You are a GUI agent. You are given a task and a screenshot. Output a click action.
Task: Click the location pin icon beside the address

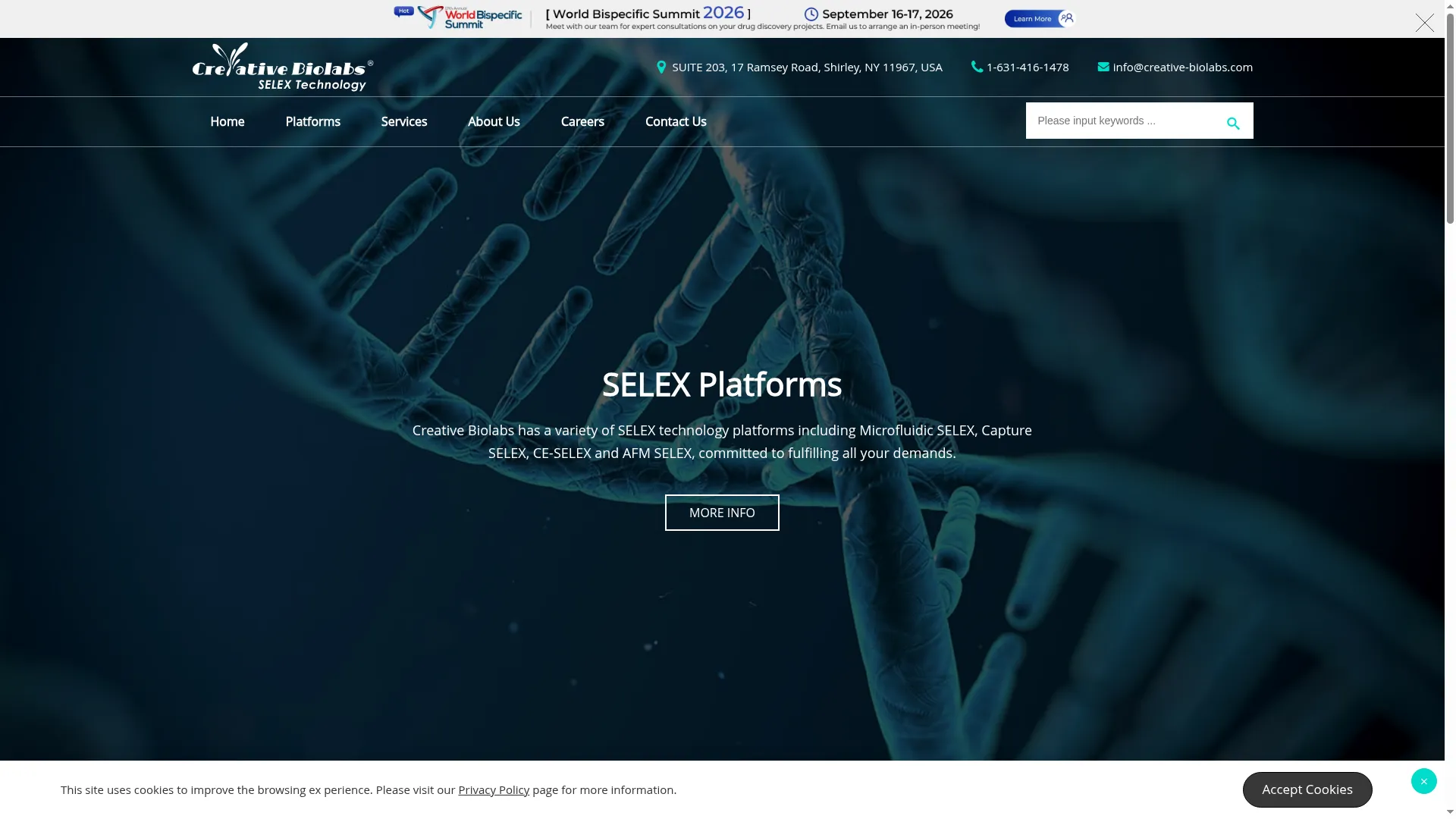pyautogui.click(x=661, y=67)
